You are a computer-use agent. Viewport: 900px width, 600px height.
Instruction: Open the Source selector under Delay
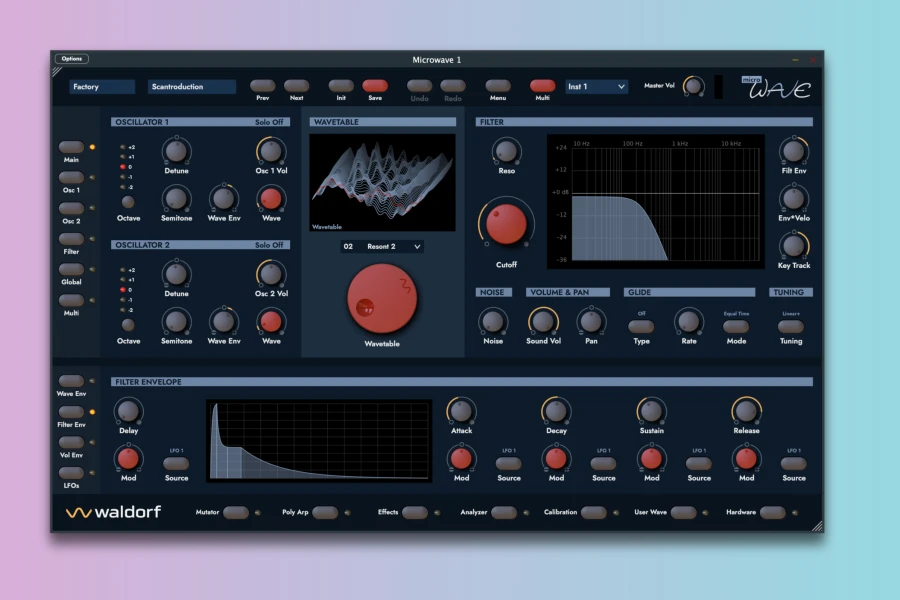(x=176, y=463)
